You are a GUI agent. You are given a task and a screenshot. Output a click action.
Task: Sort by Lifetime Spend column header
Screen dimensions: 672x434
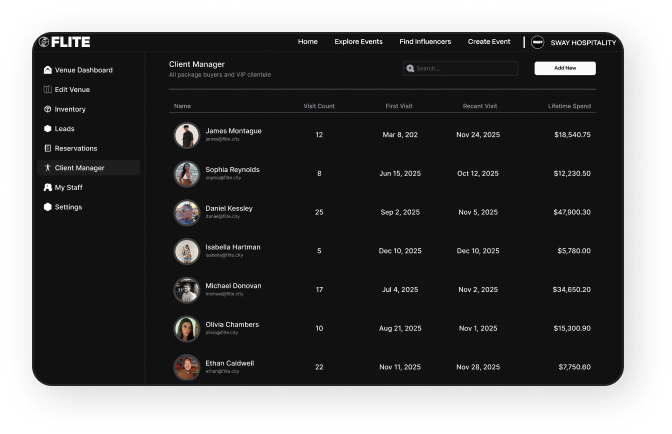click(569, 106)
